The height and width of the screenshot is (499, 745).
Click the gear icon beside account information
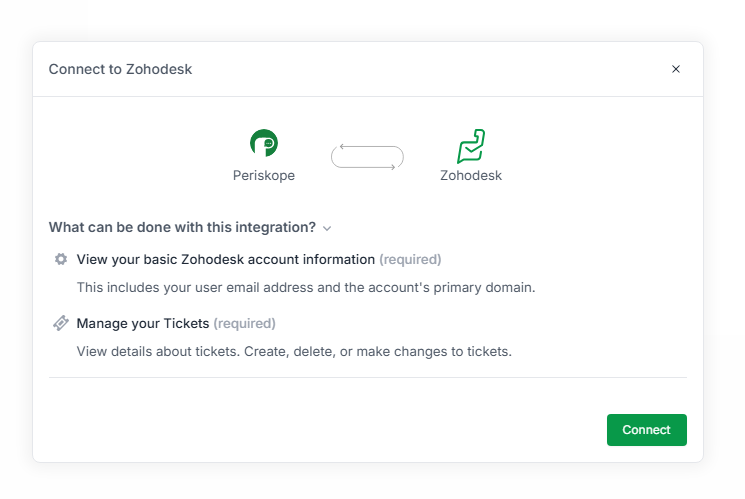[61, 259]
